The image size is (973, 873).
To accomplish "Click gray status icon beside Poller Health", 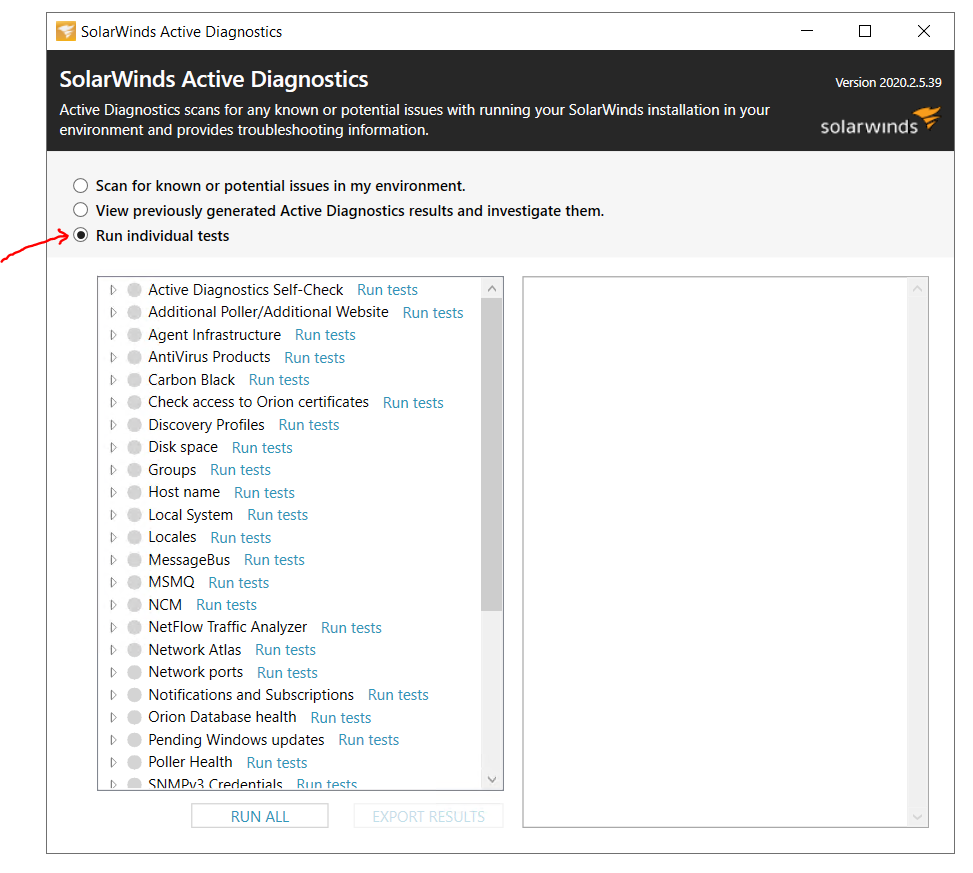I will coord(134,762).
